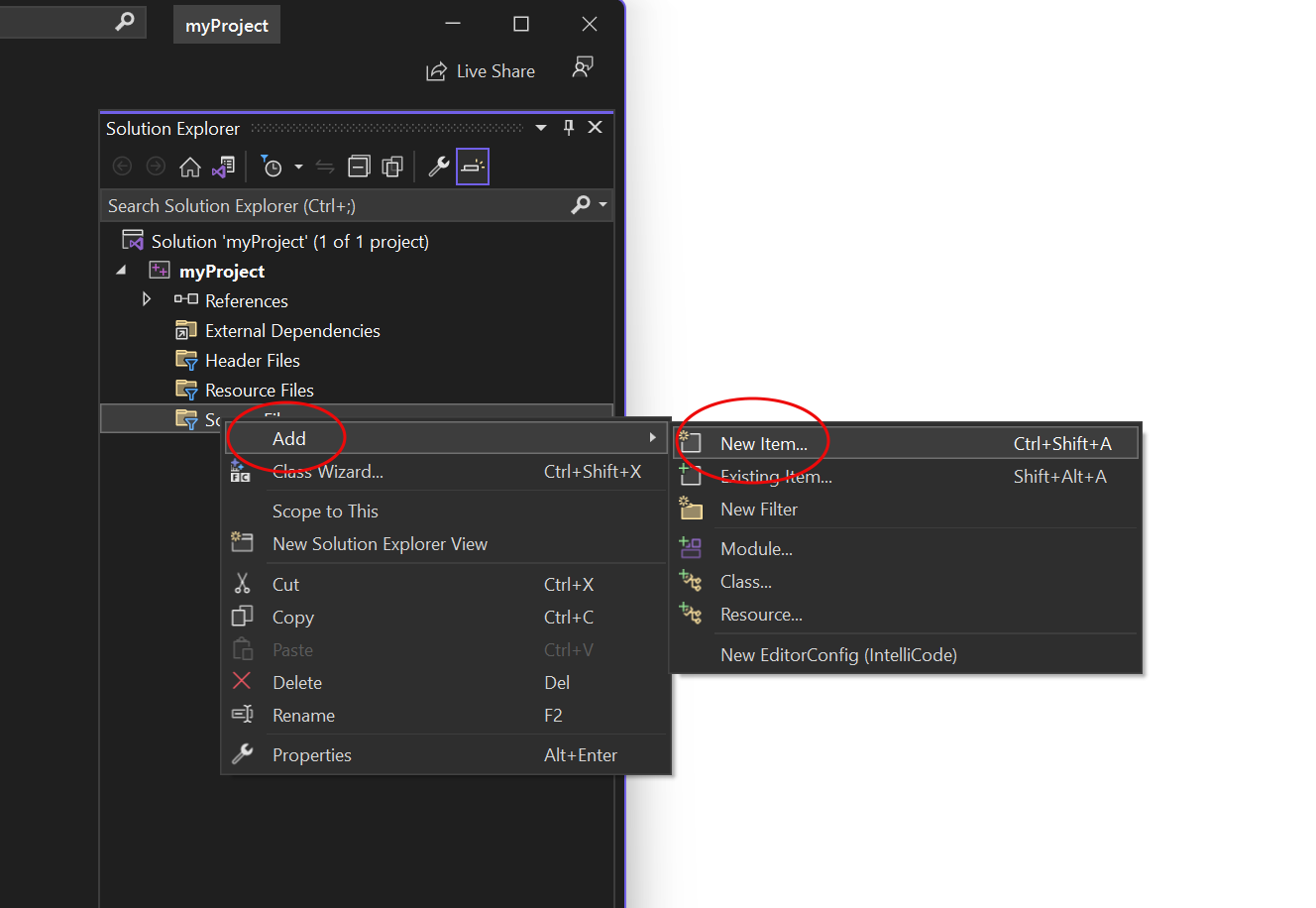Image resolution: width=1316 pixels, height=908 pixels.
Task: Choose Scope to This
Action: (445, 511)
